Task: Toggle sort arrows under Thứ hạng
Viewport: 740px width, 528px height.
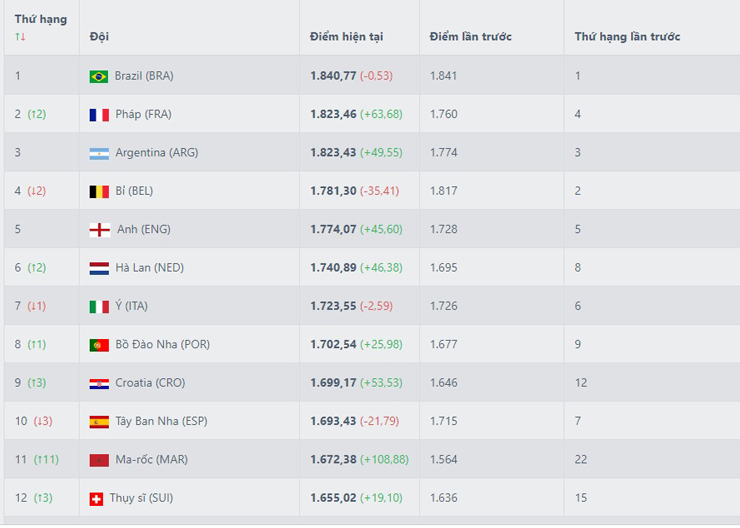Action: (20, 37)
